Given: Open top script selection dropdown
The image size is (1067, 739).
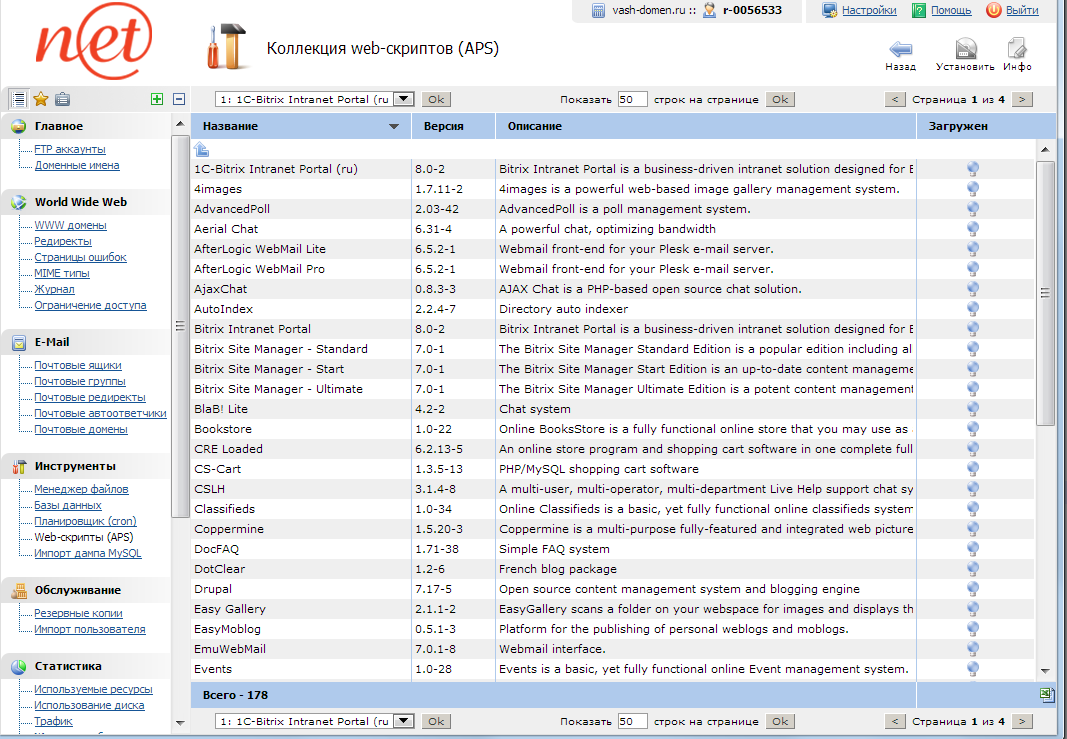Looking at the screenshot, I should [x=403, y=99].
